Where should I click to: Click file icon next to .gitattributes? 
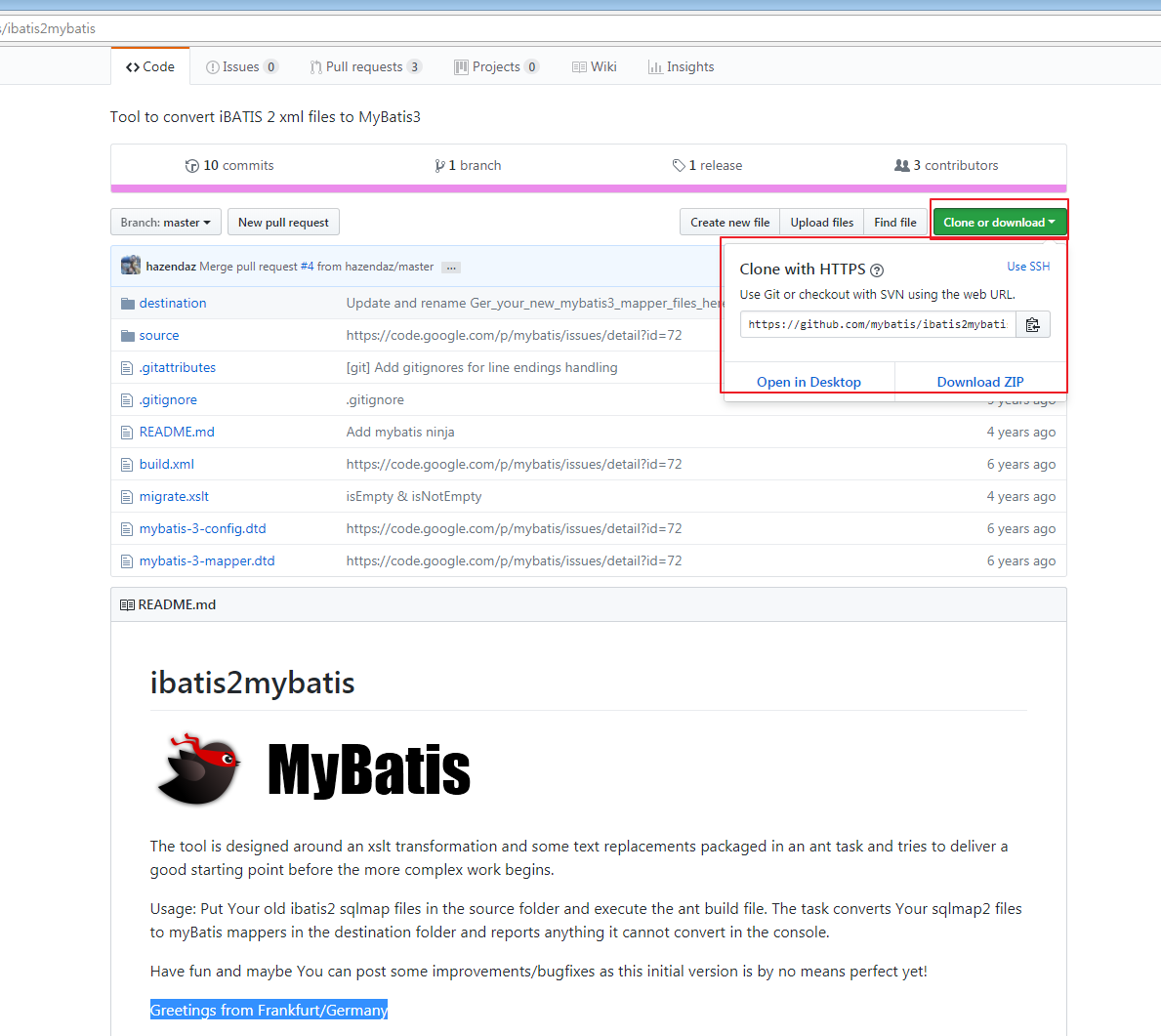click(127, 368)
